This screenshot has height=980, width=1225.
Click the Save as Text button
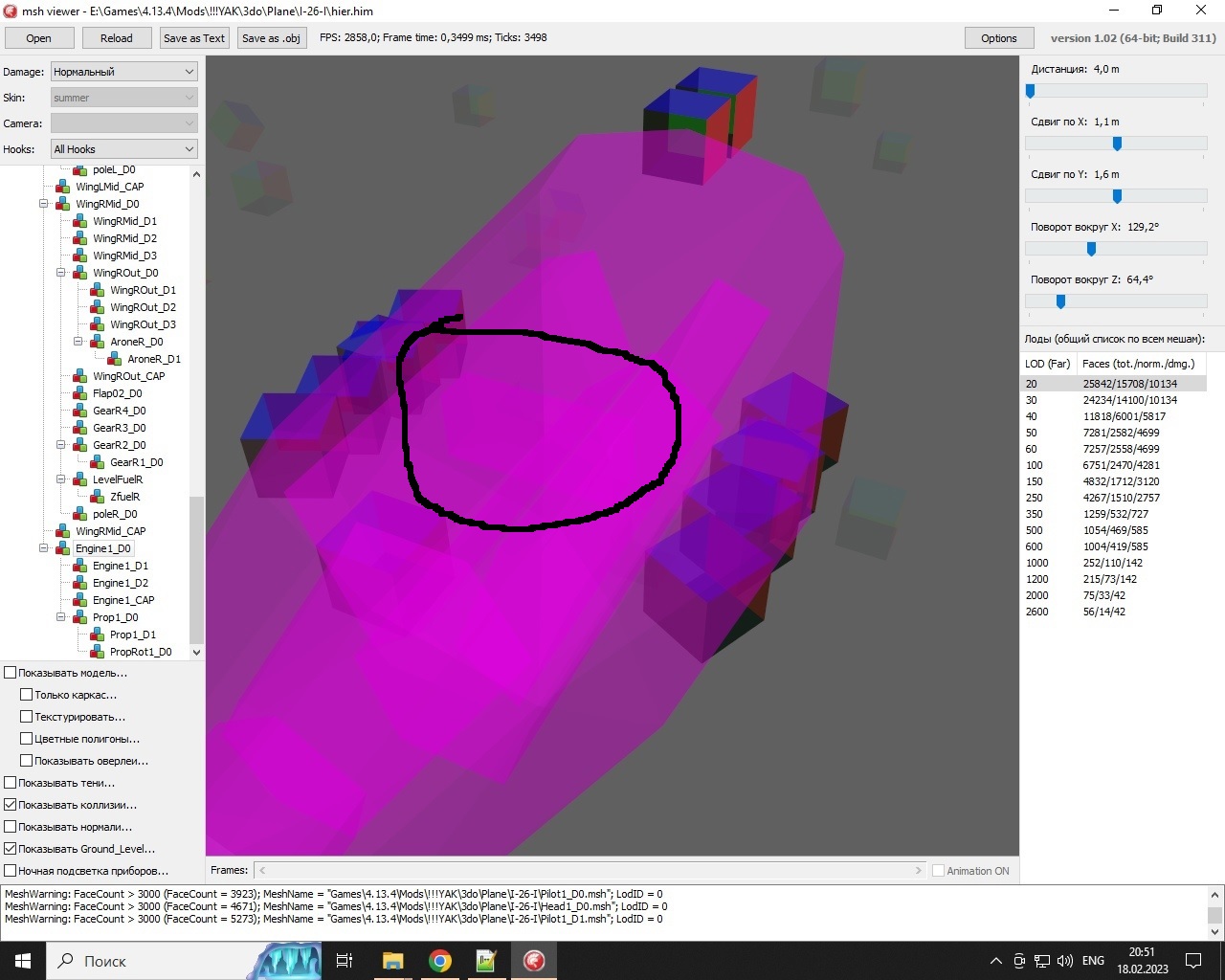[x=194, y=38]
